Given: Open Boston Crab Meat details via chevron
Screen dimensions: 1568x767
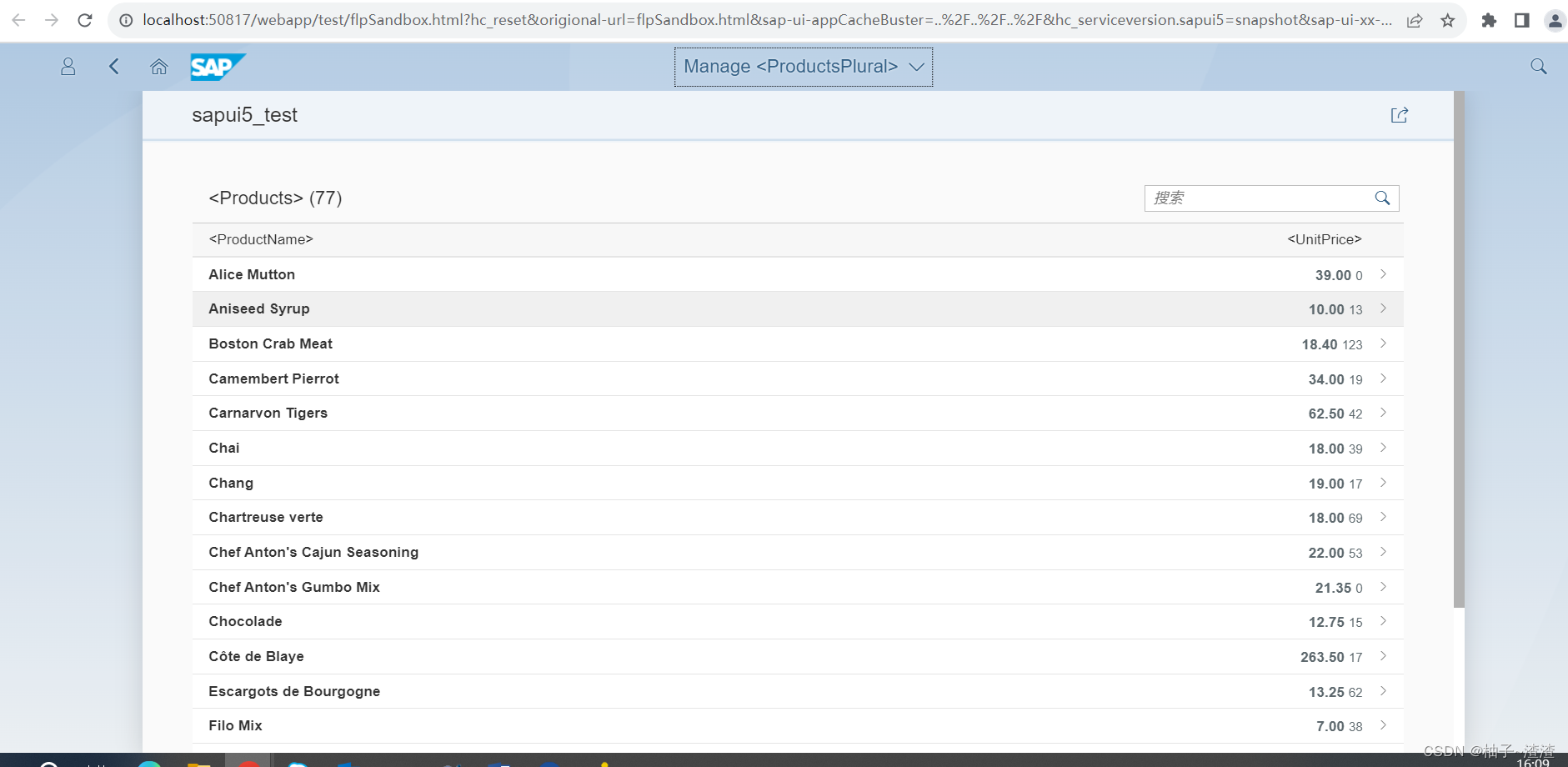Looking at the screenshot, I should click(x=1381, y=343).
